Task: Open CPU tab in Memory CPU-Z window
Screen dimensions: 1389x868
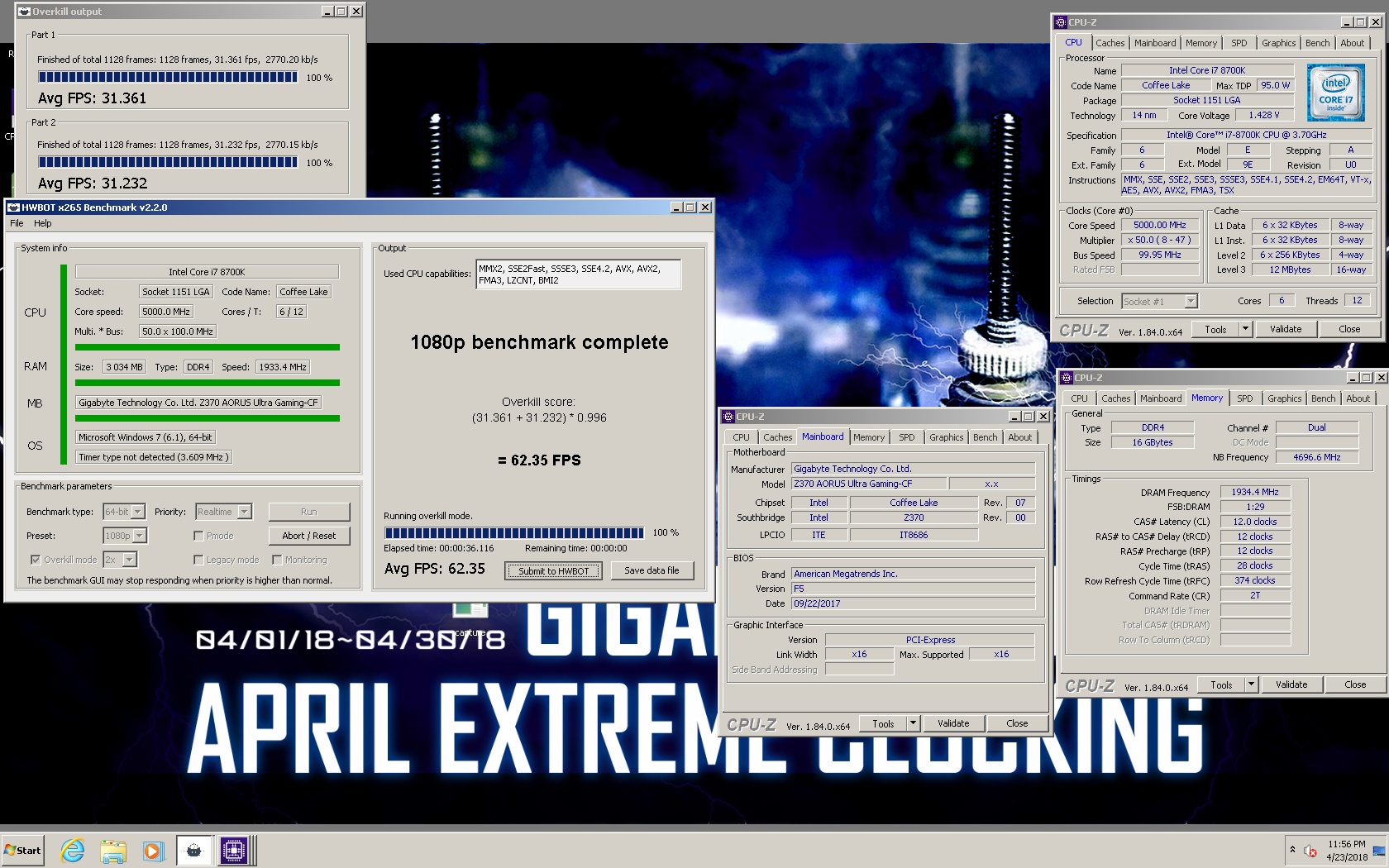Action: click(x=1079, y=398)
